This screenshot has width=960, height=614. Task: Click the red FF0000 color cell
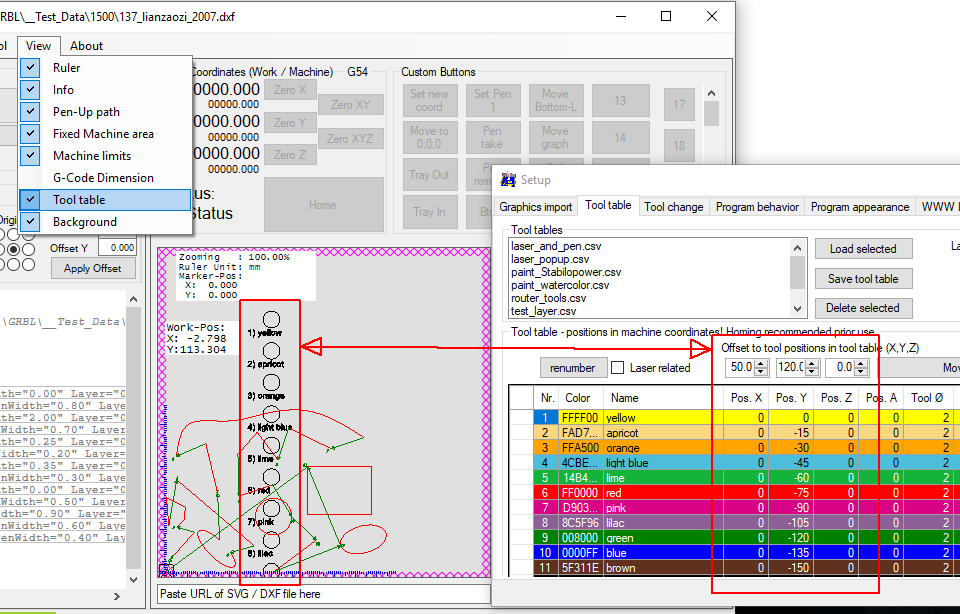pyautogui.click(x=579, y=493)
